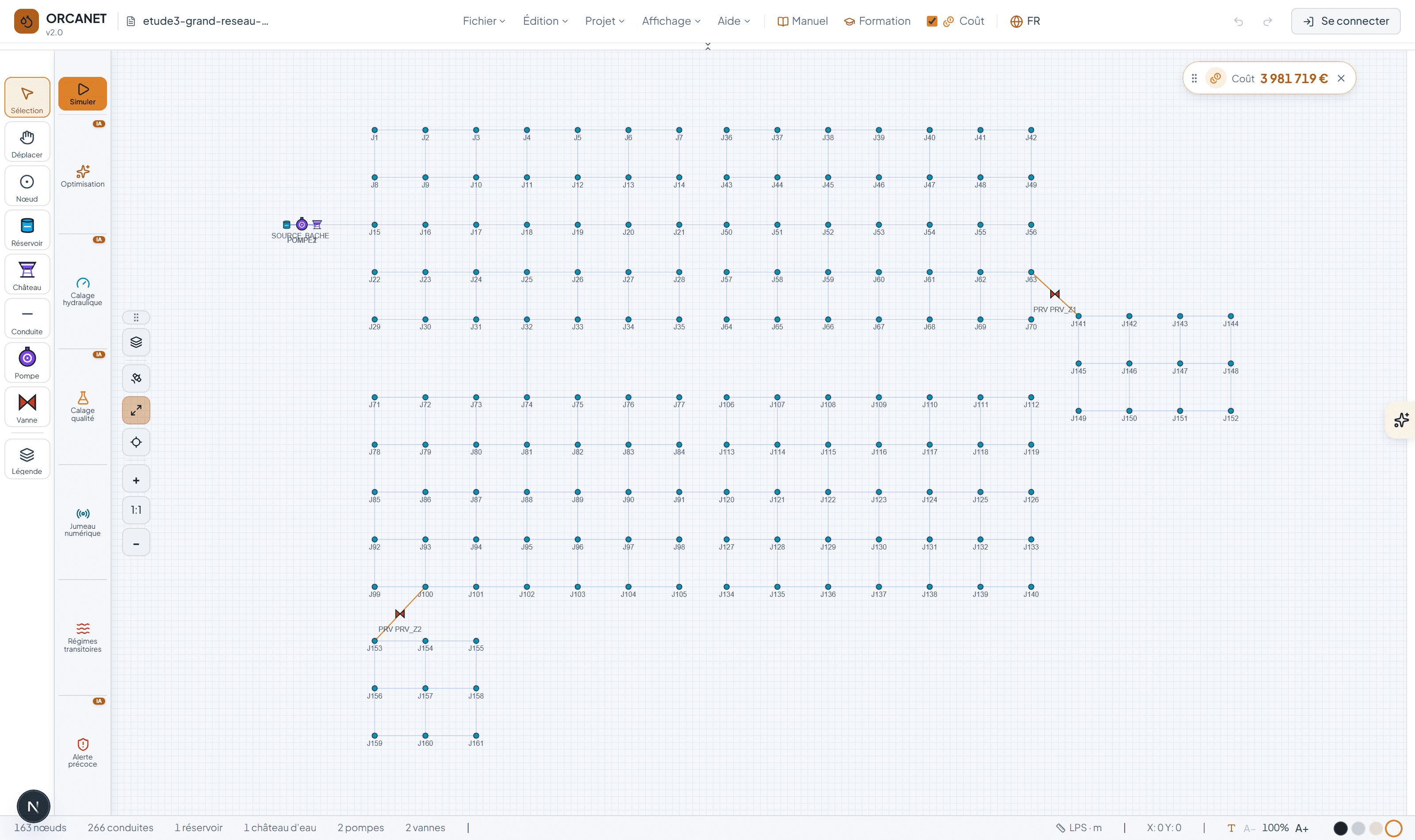Click the satellite map icon button
Viewport: 1415px width, 840px height.
tap(136, 378)
